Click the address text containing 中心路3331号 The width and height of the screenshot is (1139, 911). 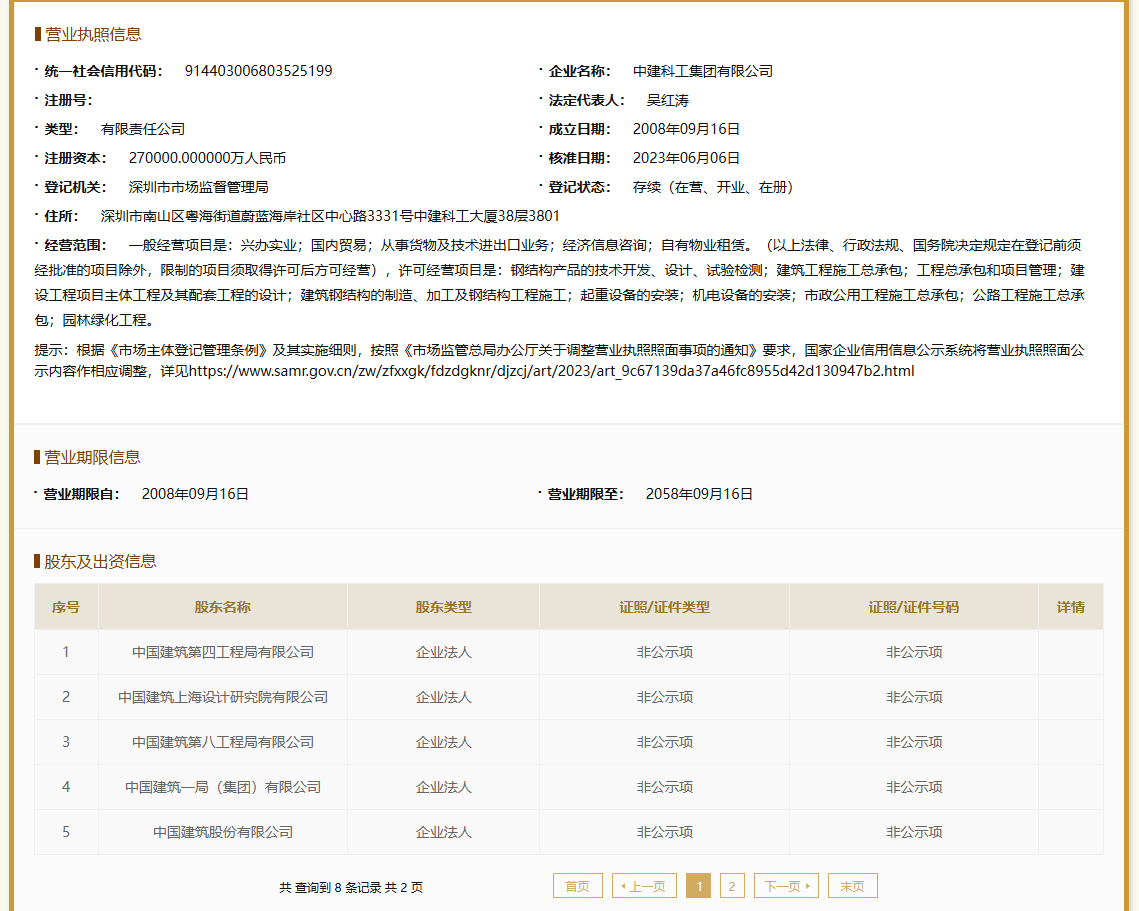(x=330, y=216)
